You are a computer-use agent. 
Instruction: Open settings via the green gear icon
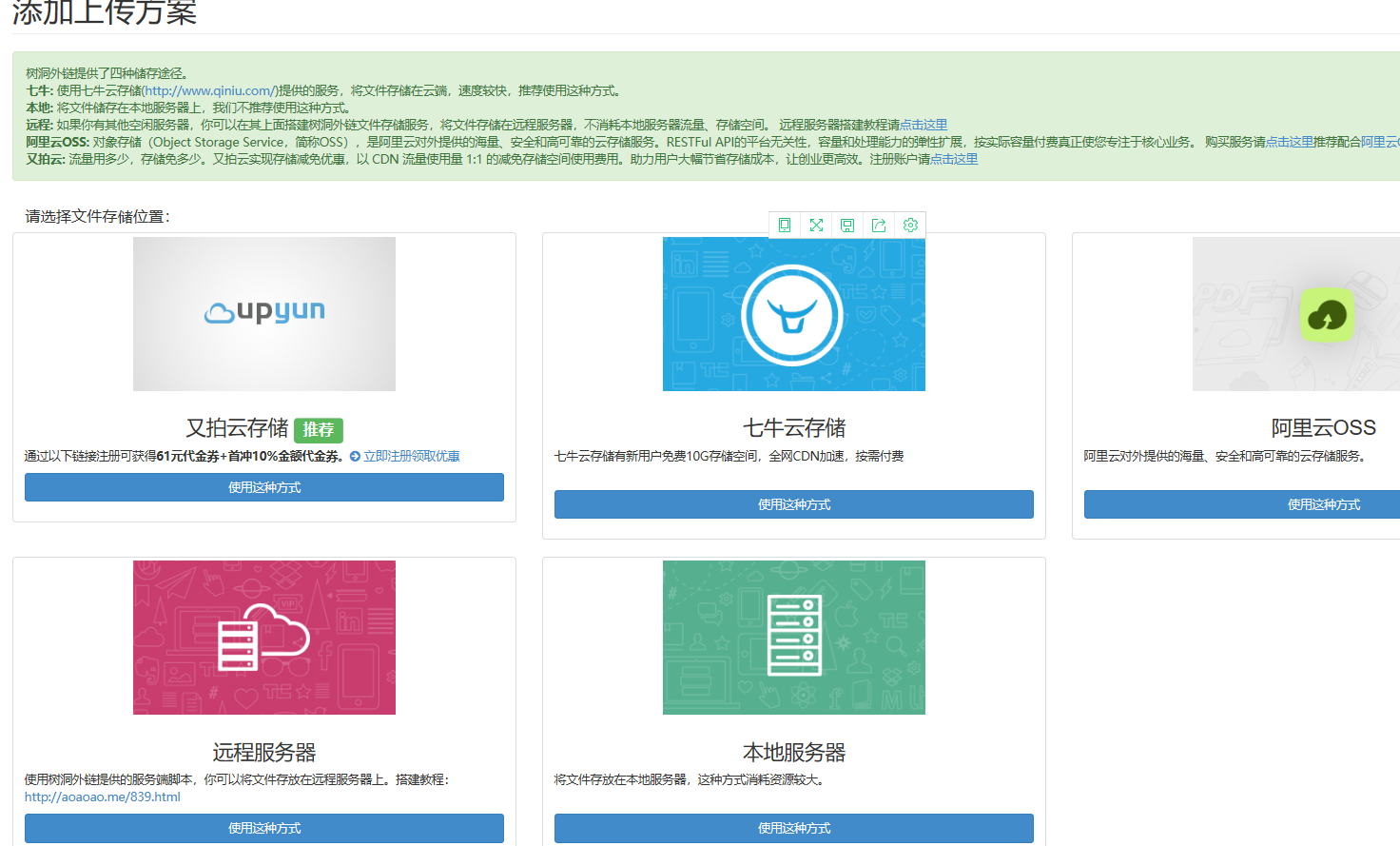[910, 226]
